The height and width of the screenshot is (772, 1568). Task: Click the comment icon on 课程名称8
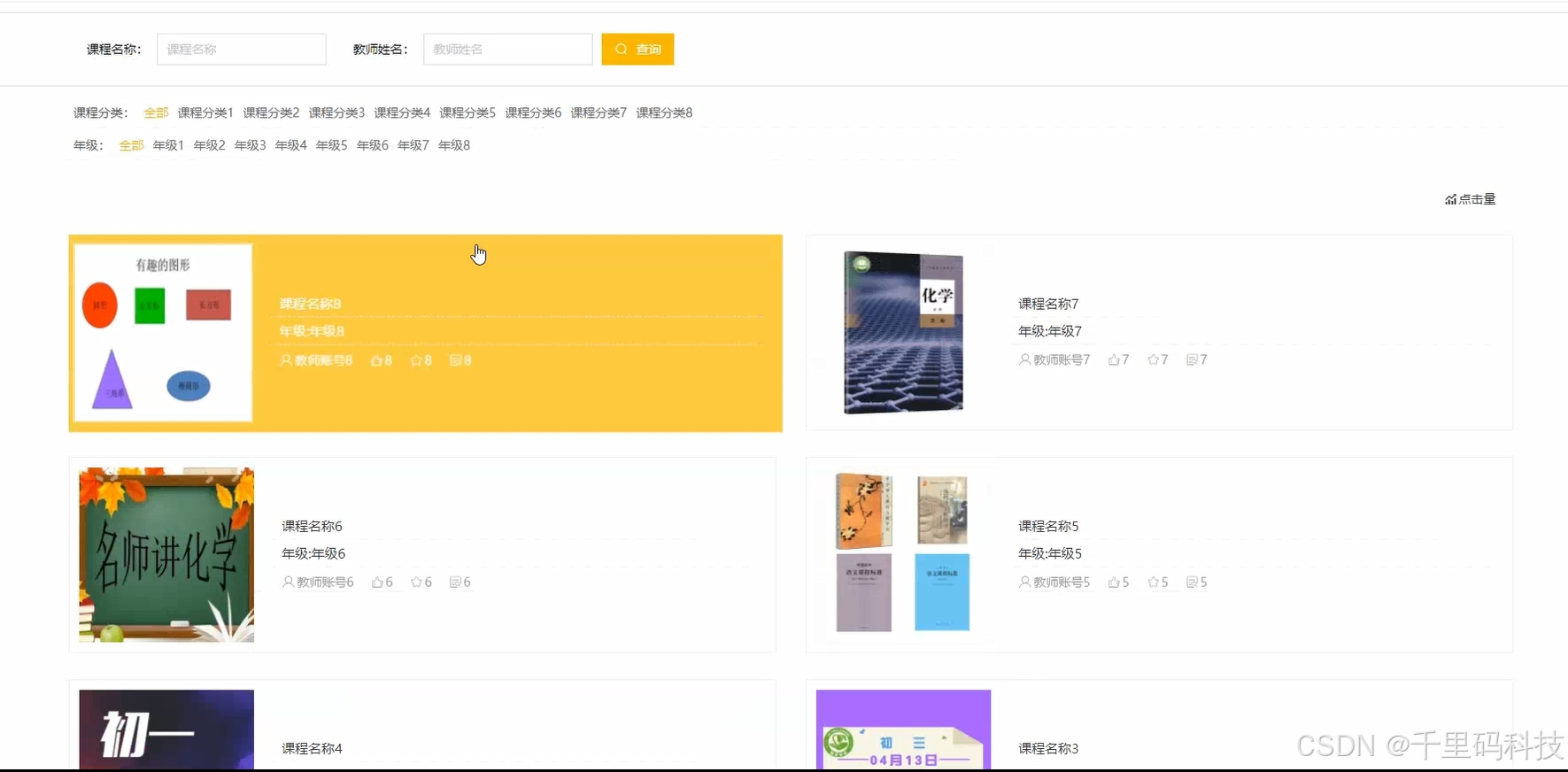point(455,360)
